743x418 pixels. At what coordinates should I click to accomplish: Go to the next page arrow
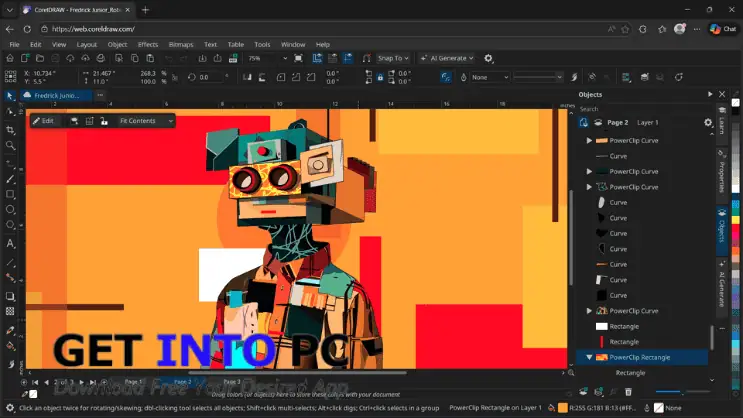pyautogui.click(x=82, y=382)
